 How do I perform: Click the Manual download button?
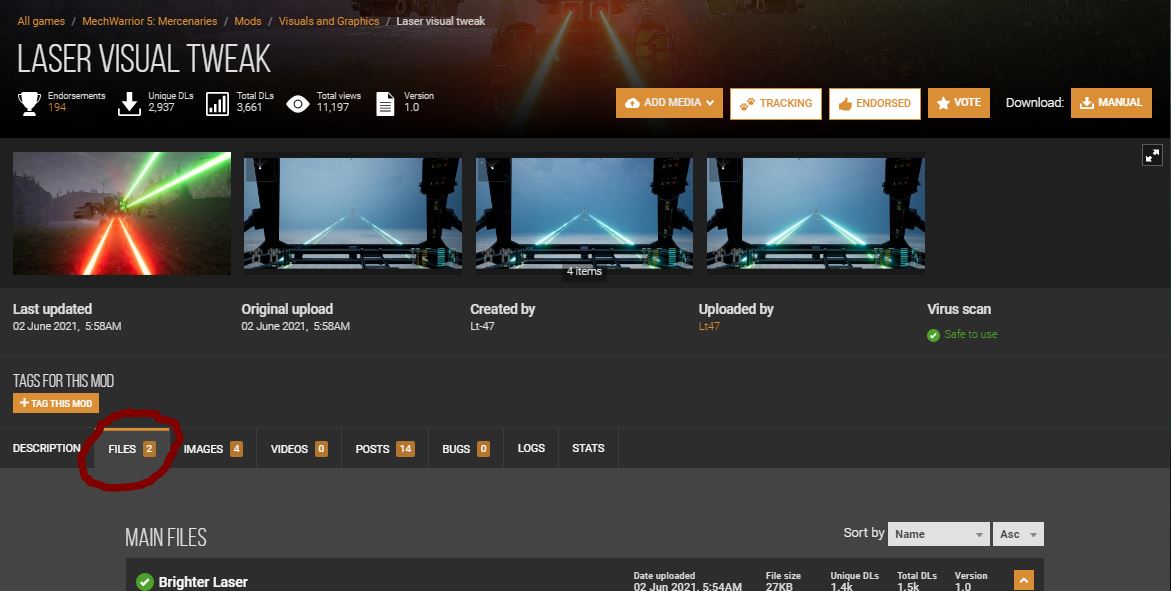(x=1111, y=103)
